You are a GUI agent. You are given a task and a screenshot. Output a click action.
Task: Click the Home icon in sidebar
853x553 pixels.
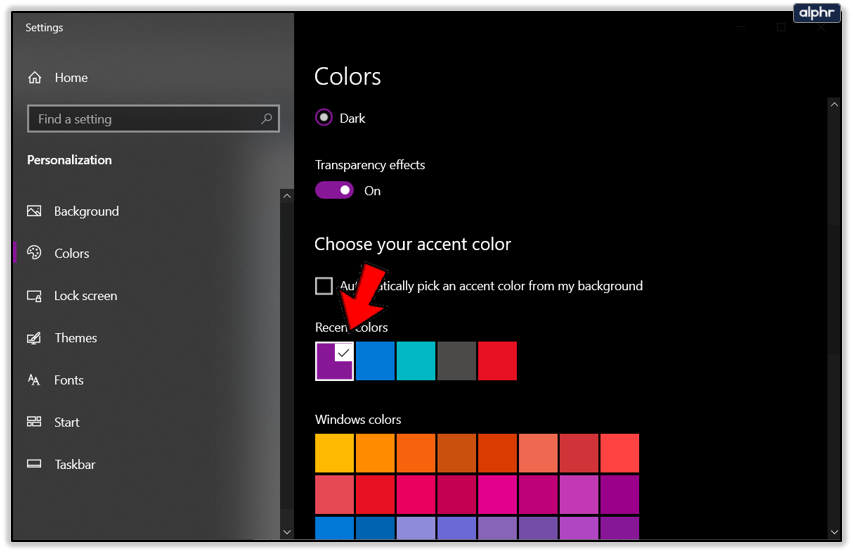[x=35, y=78]
